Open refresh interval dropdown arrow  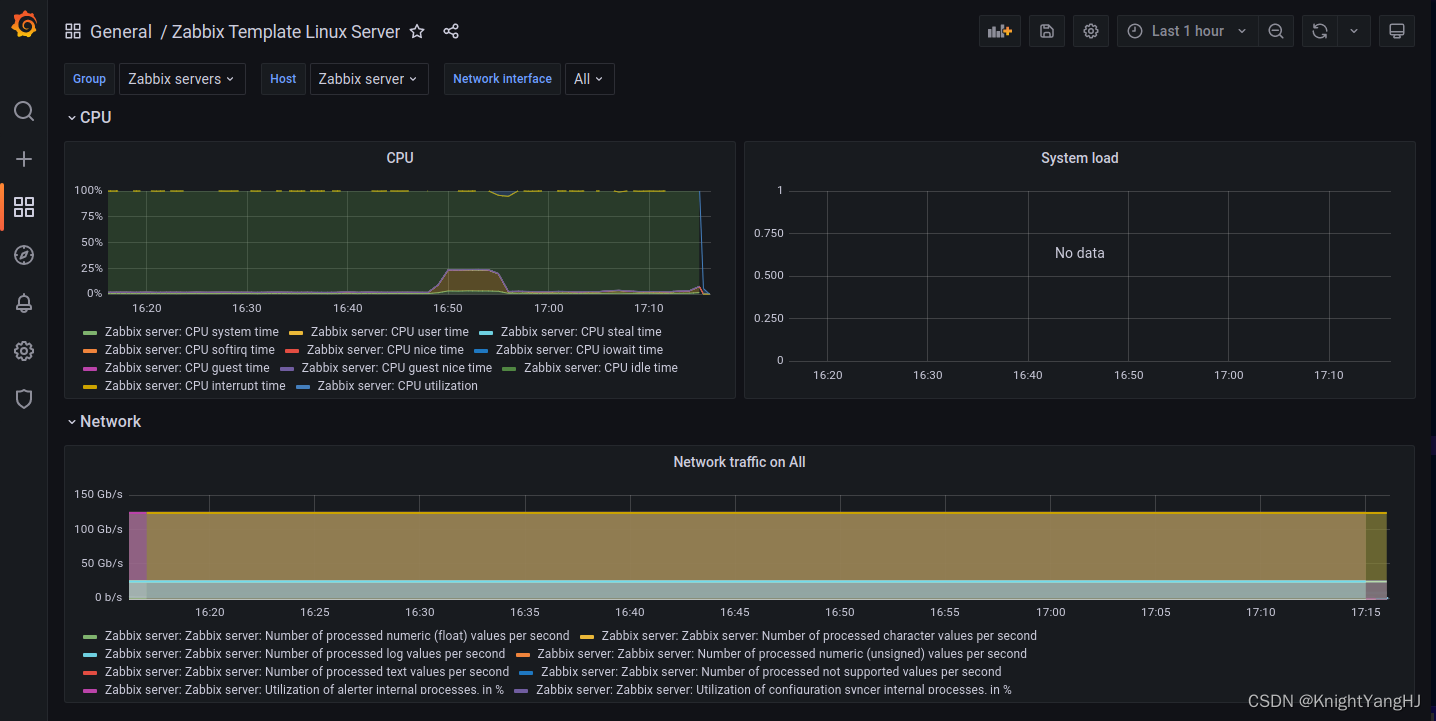coord(1354,31)
